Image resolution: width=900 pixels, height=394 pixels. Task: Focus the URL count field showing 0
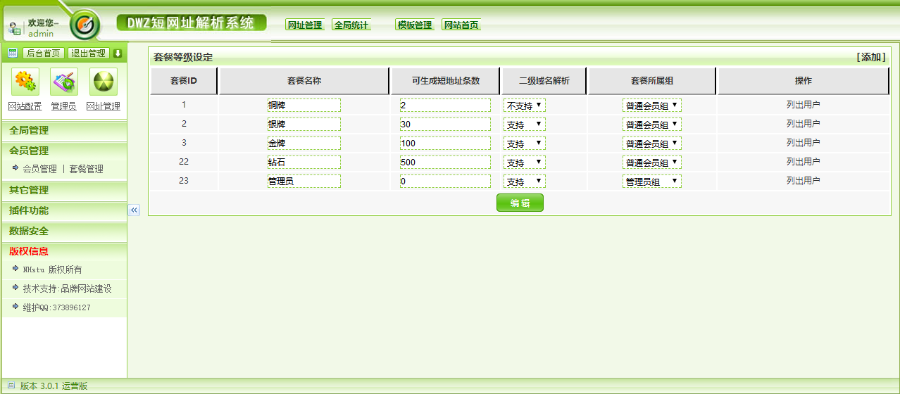[445, 181]
